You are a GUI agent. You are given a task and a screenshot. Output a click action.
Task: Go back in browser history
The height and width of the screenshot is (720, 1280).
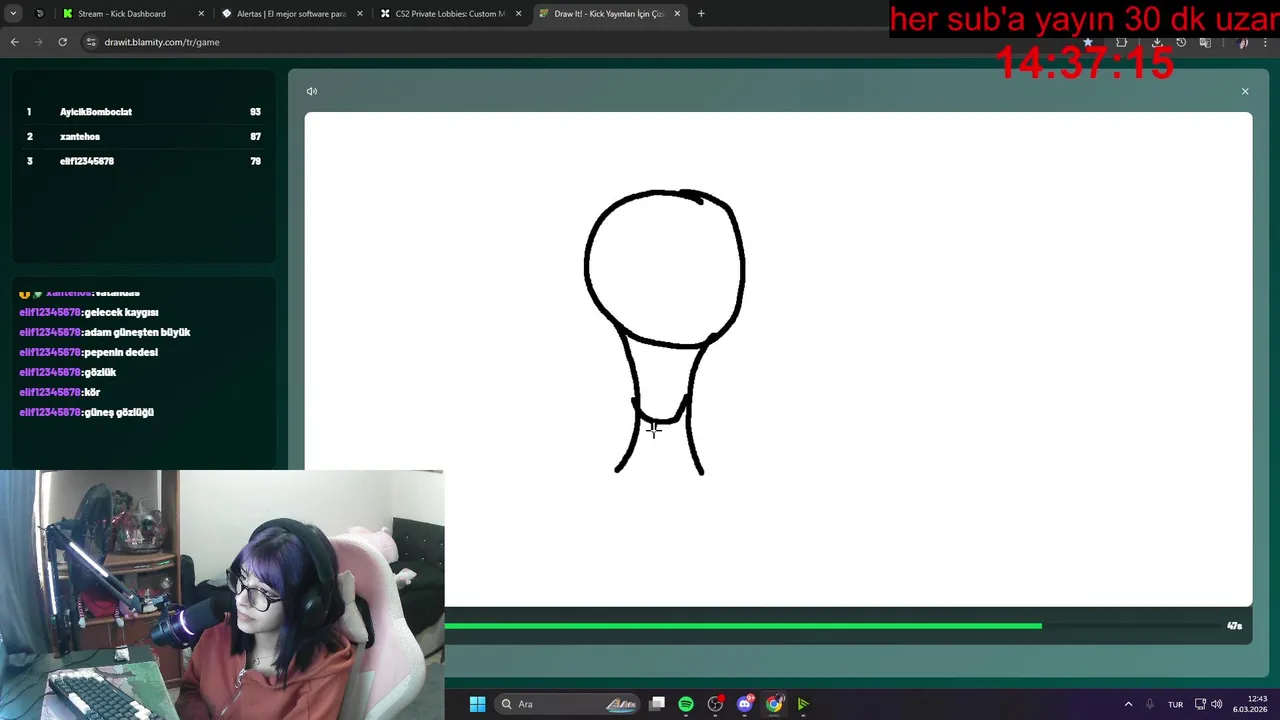point(14,42)
